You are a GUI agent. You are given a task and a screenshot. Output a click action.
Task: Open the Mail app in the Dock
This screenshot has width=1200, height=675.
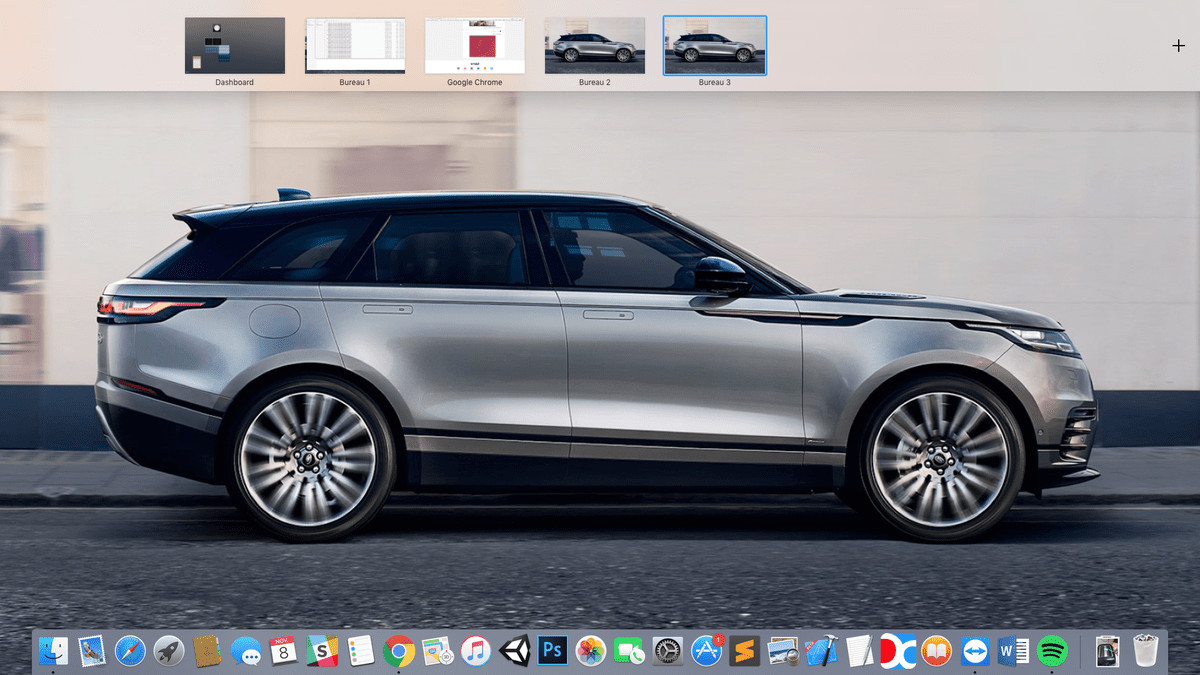point(92,651)
